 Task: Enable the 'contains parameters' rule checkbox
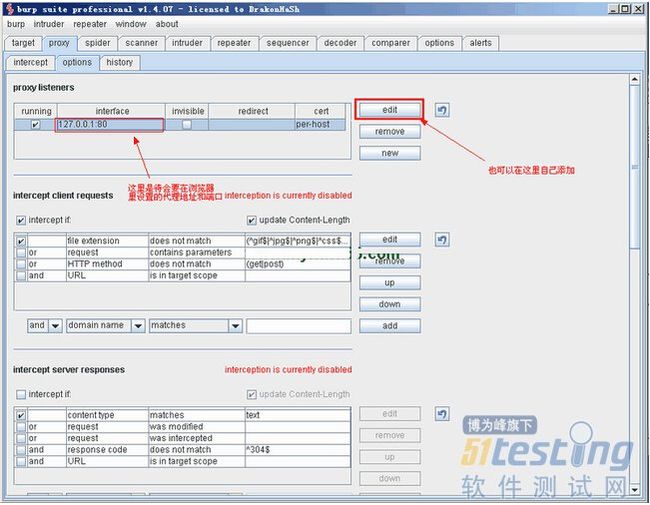click(x=21, y=252)
